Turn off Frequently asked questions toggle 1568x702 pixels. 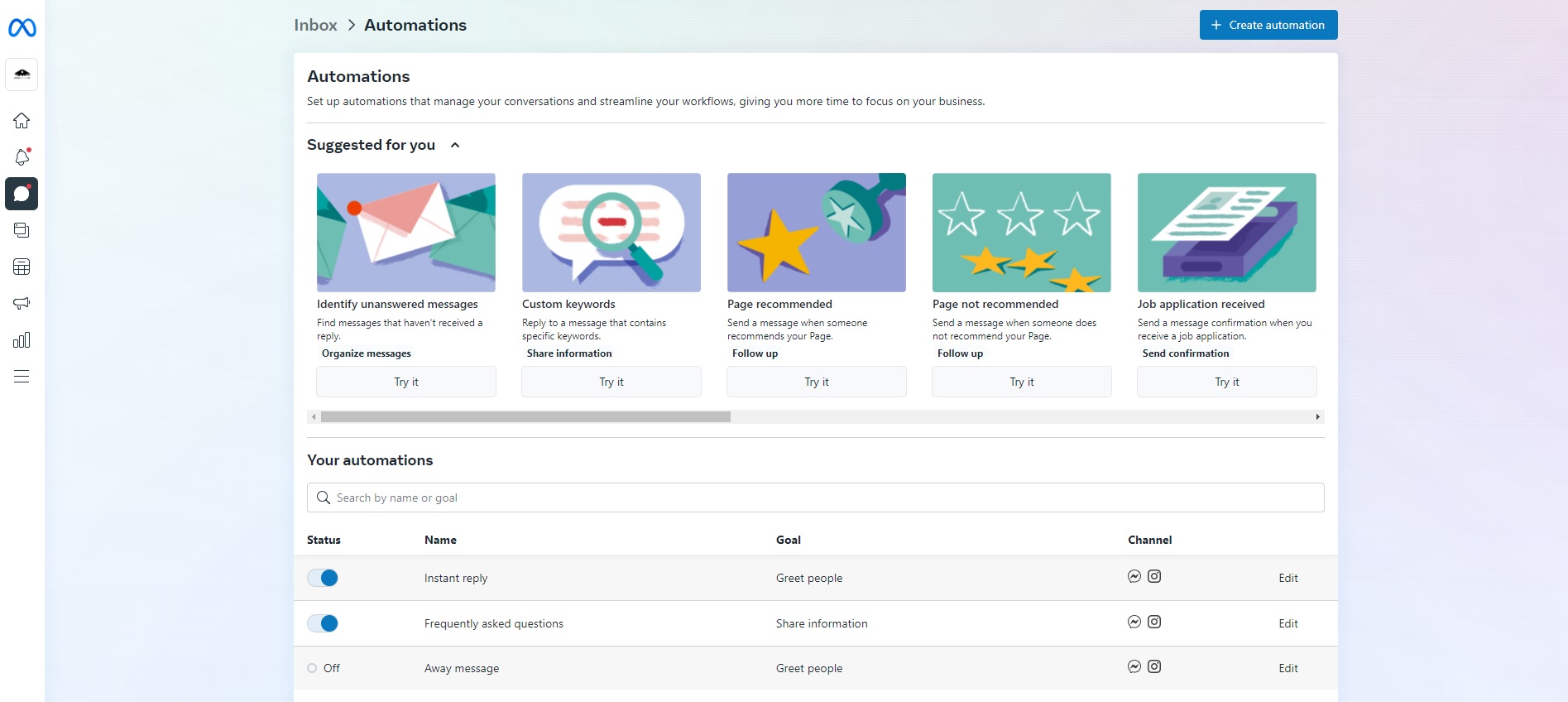[x=323, y=623]
